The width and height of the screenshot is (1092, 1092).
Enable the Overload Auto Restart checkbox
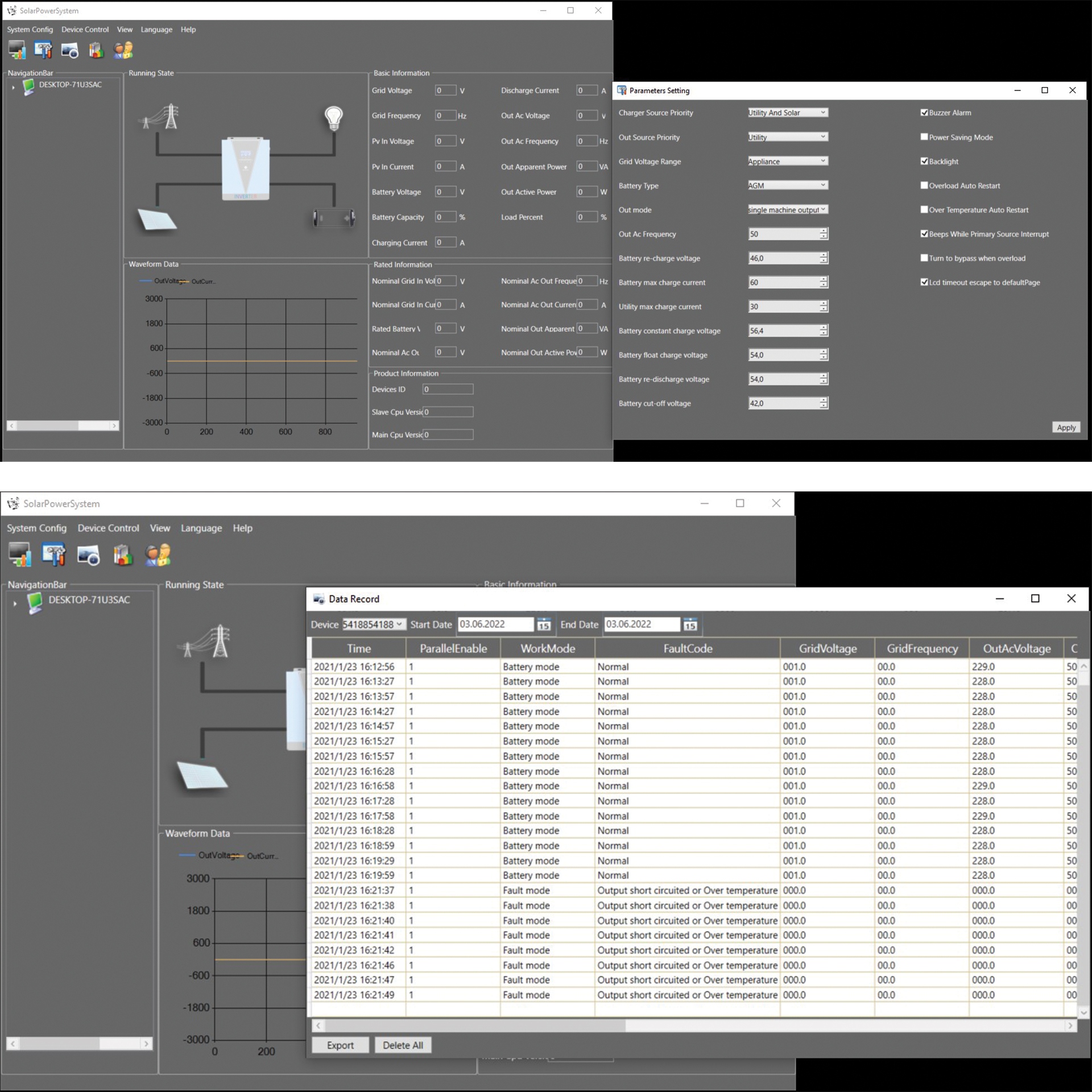pyautogui.click(x=924, y=185)
